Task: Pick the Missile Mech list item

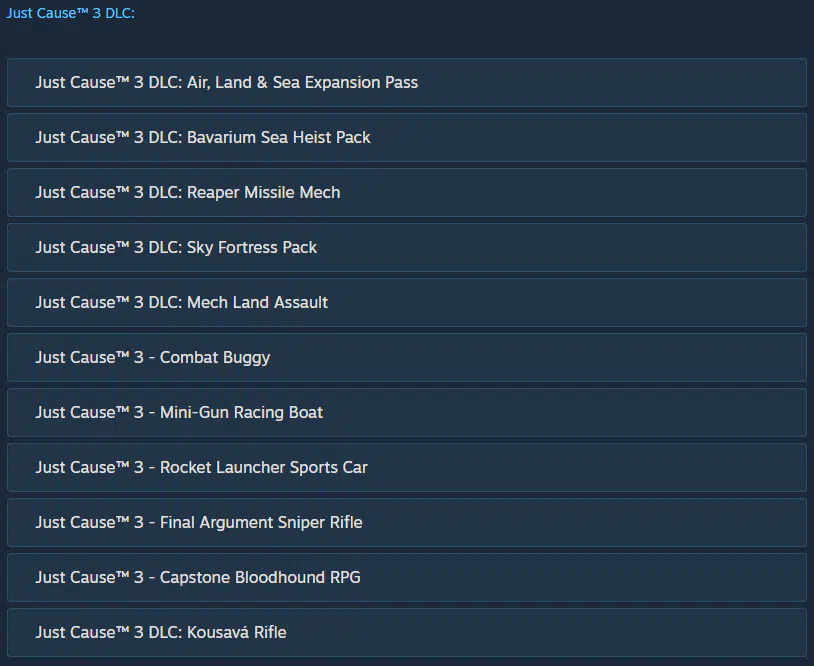Action: [x=188, y=192]
